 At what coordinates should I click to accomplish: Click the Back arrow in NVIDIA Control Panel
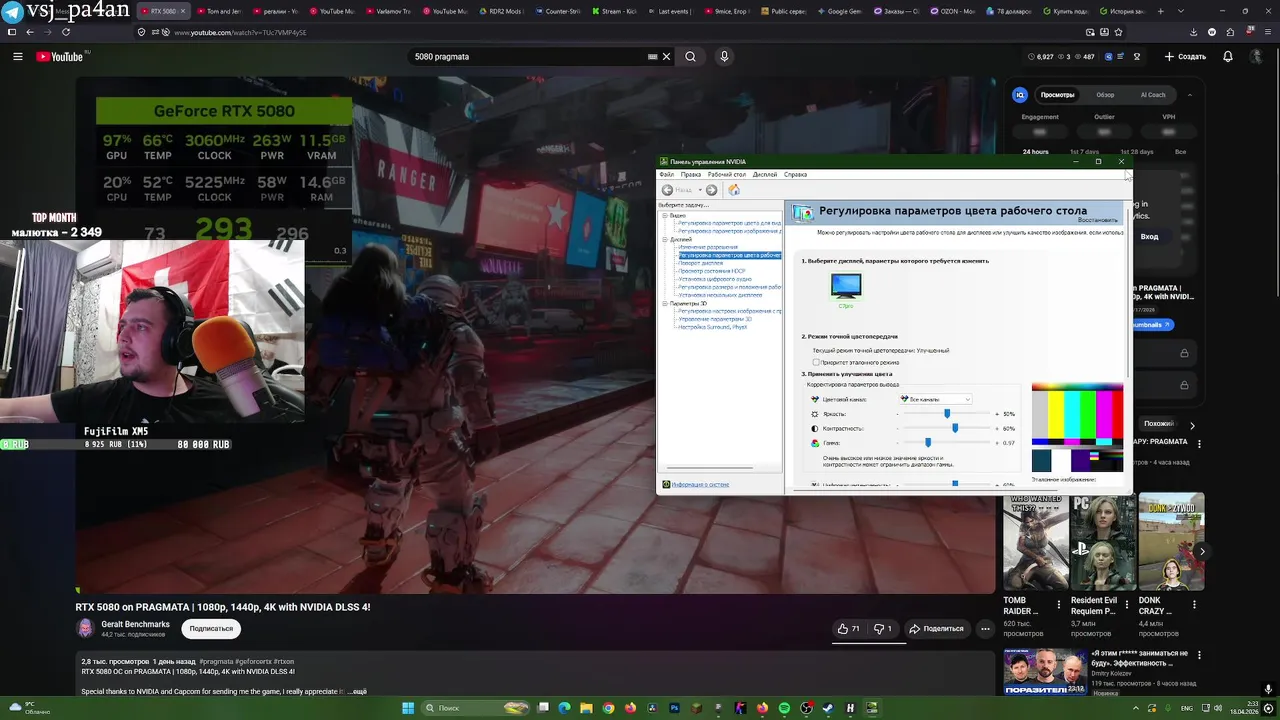667,190
